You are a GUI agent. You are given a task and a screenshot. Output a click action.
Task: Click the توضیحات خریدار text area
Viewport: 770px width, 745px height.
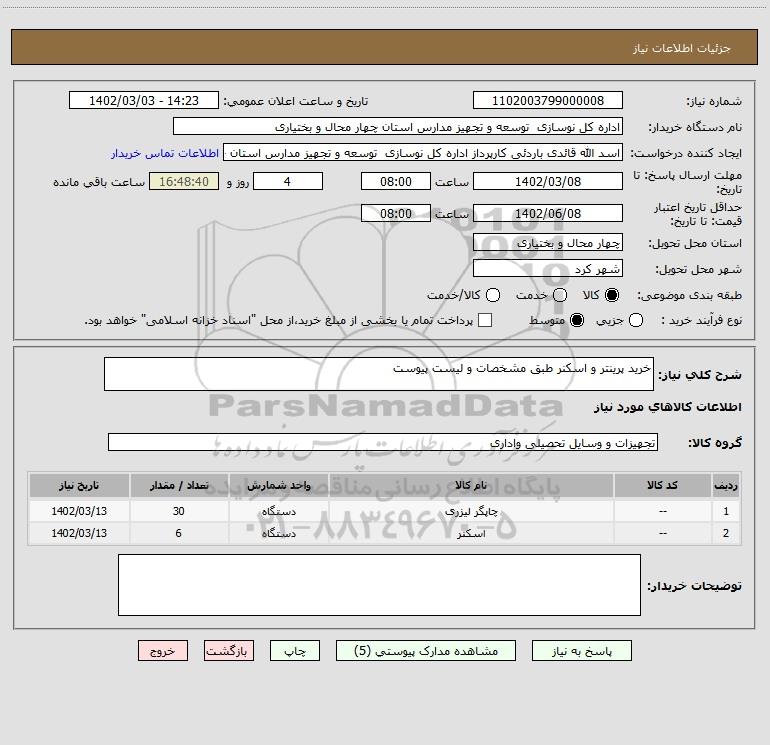379,585
